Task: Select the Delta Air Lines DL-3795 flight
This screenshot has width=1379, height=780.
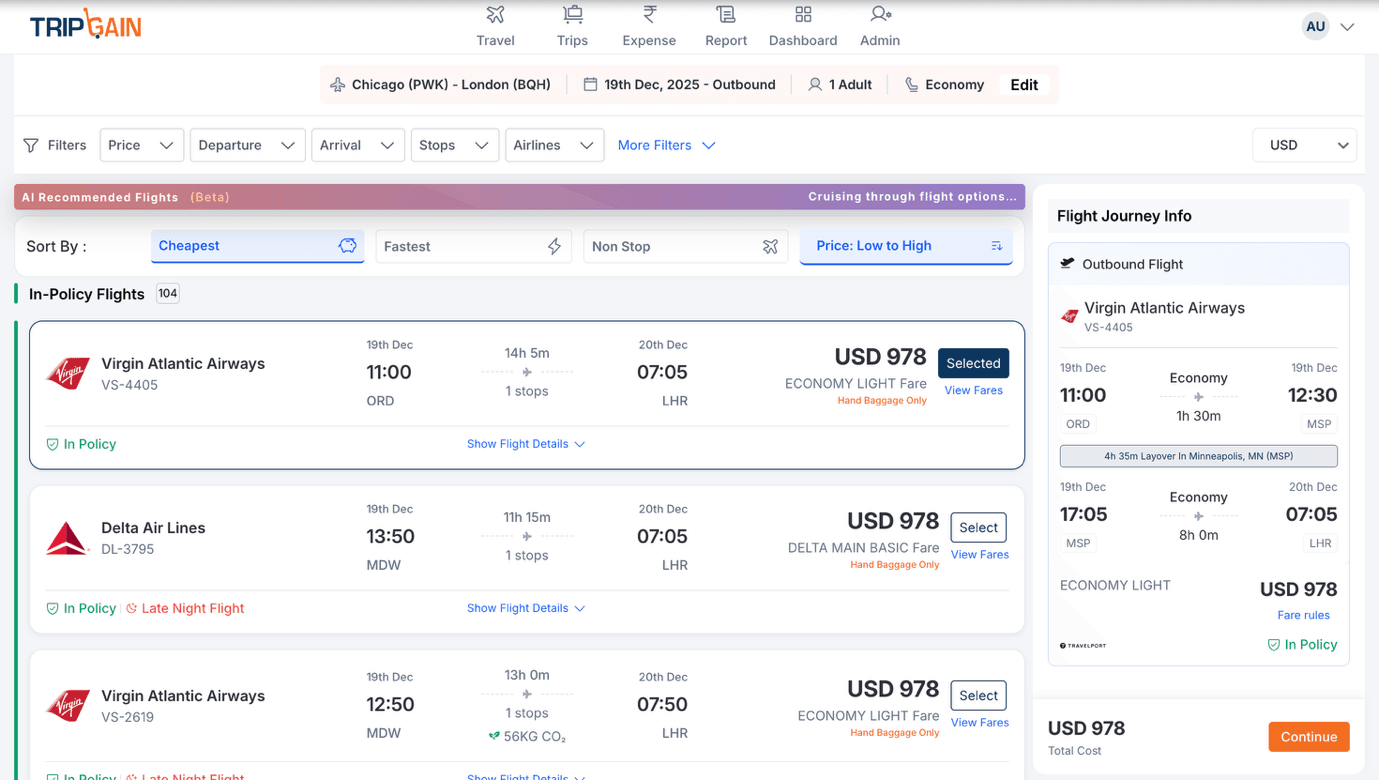Action: pyautogui.click(x=978, y=527)
